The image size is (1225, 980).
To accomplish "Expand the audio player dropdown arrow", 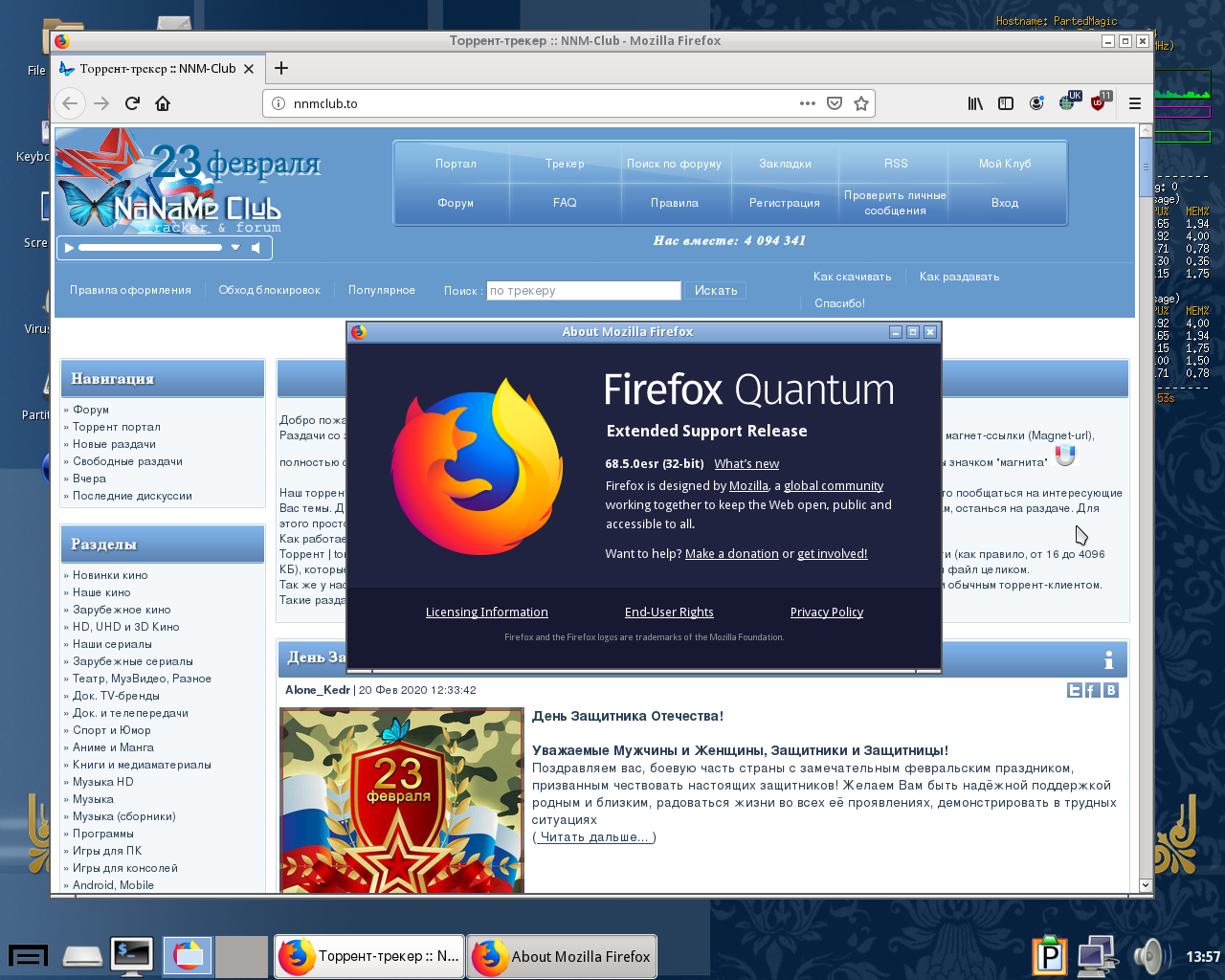I will click(235, 248).
